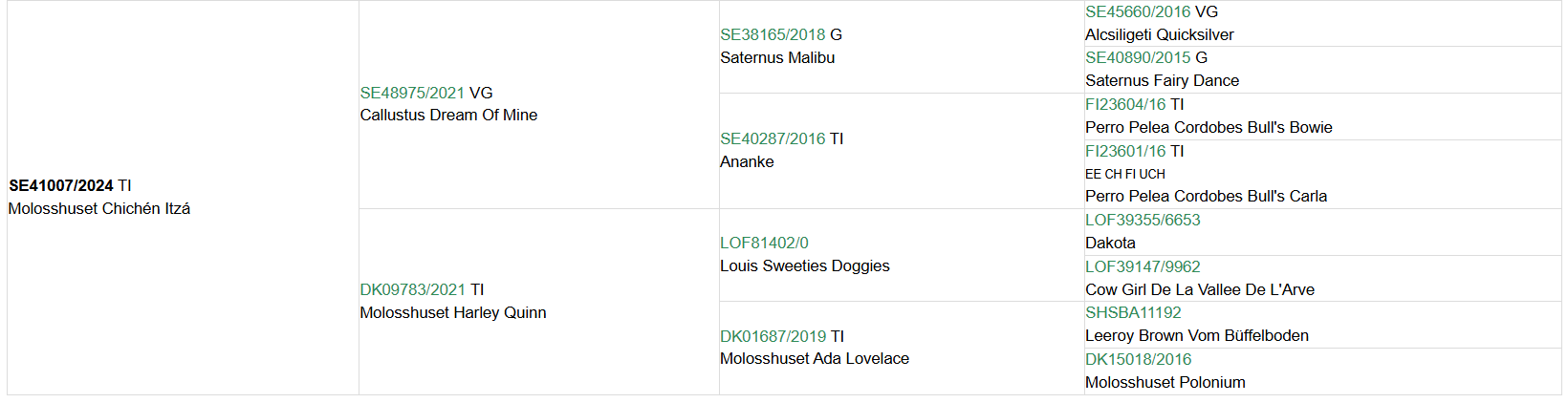The image size is (1568, 403).
Task: Click the bold SE41007/2024 registration number
Action: pyautogui.click(x=61, y=185)
